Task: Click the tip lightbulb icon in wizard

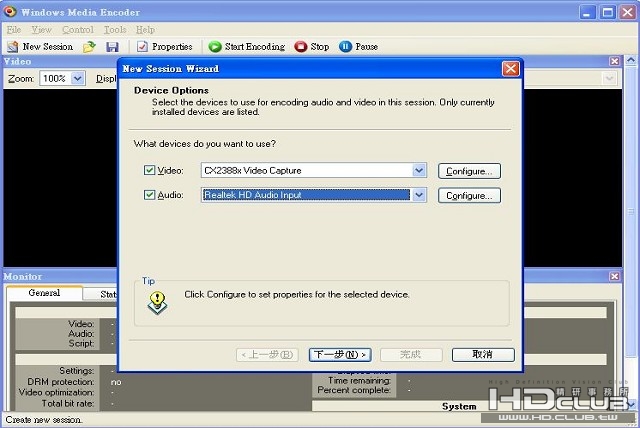Action: (157, 303)
